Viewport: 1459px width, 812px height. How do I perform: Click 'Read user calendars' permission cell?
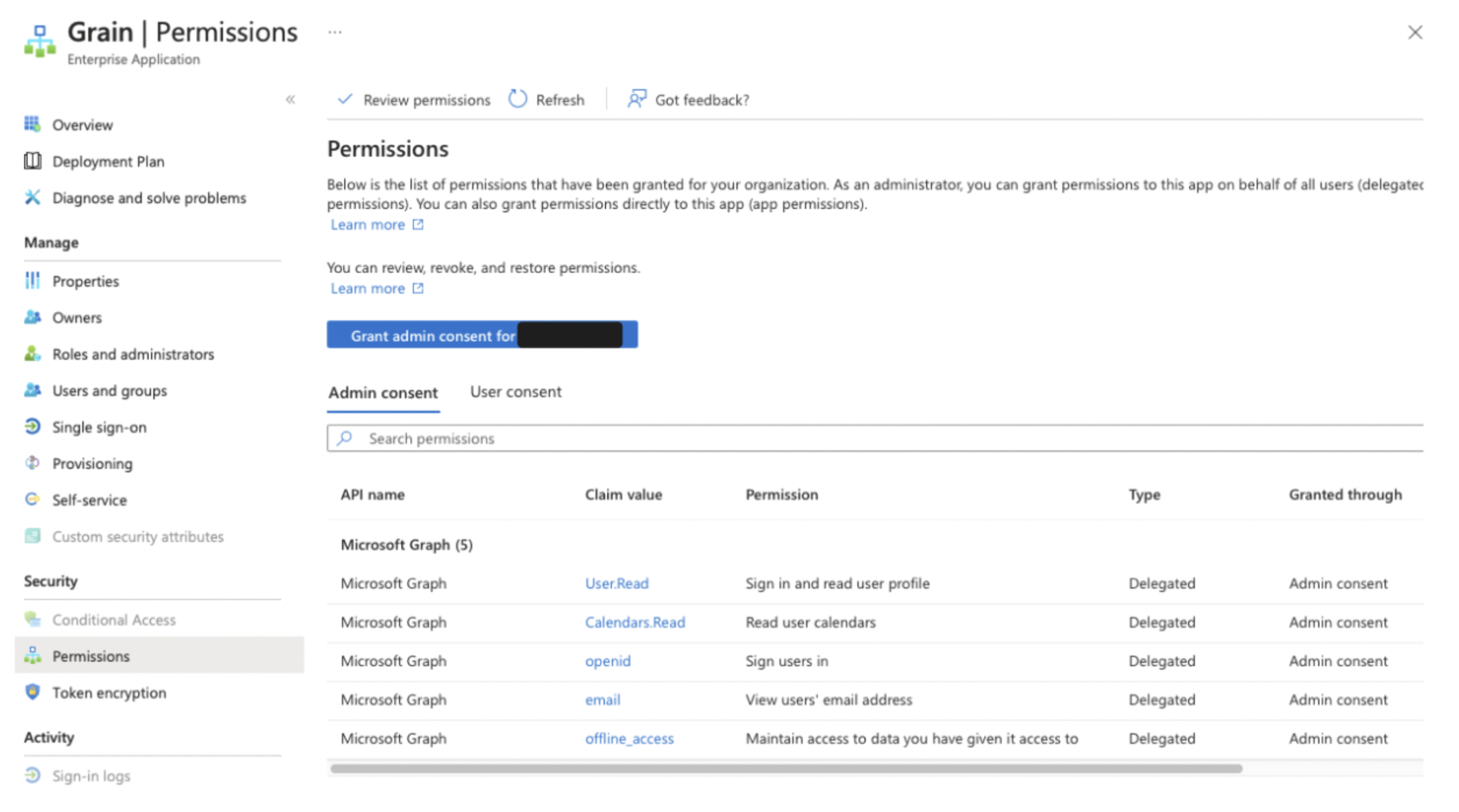pos(810,622)
